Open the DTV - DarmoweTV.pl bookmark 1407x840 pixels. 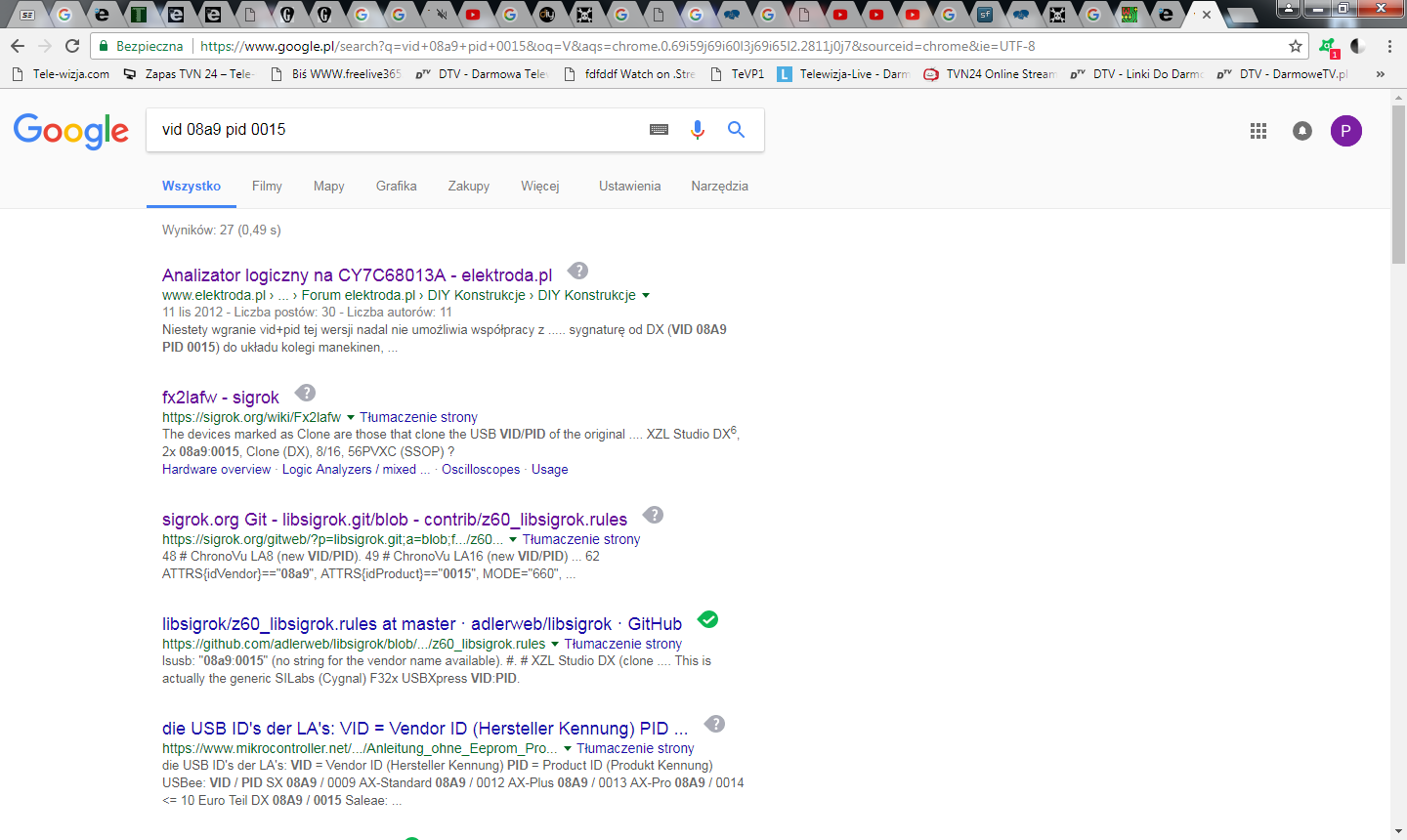1284,73
